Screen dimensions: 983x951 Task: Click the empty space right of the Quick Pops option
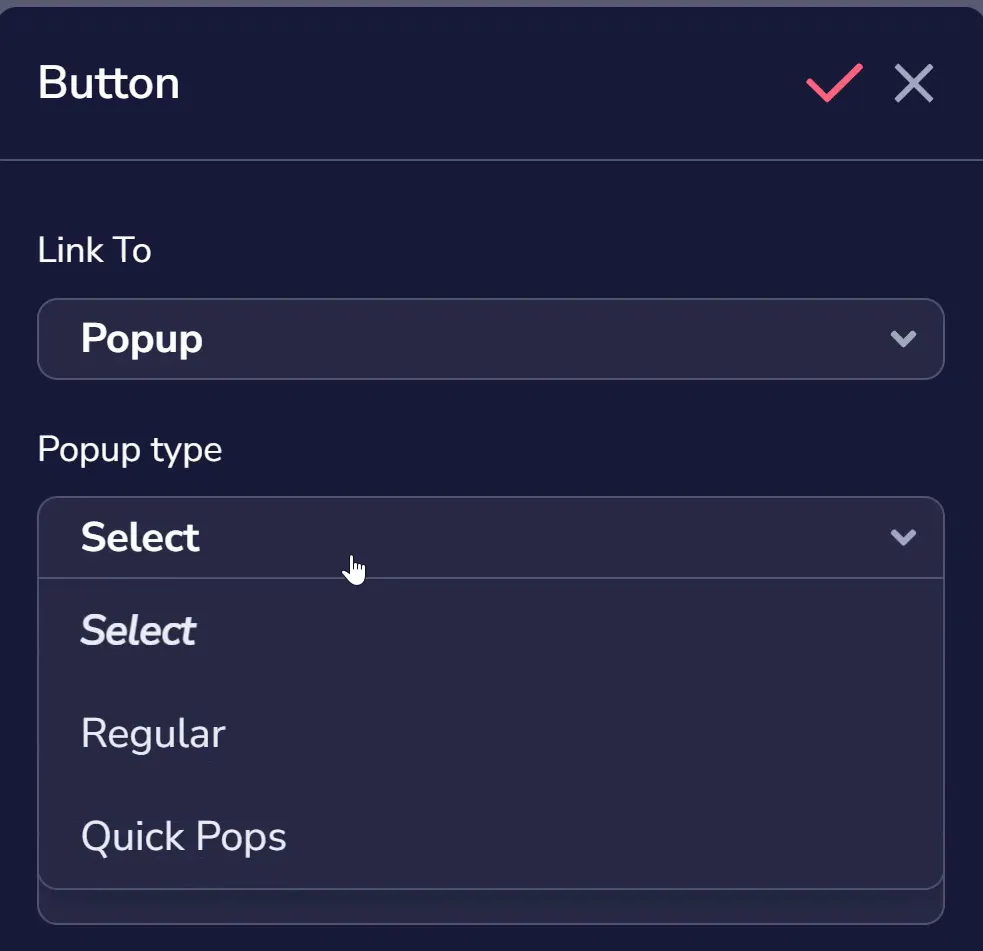coord(614,836)
